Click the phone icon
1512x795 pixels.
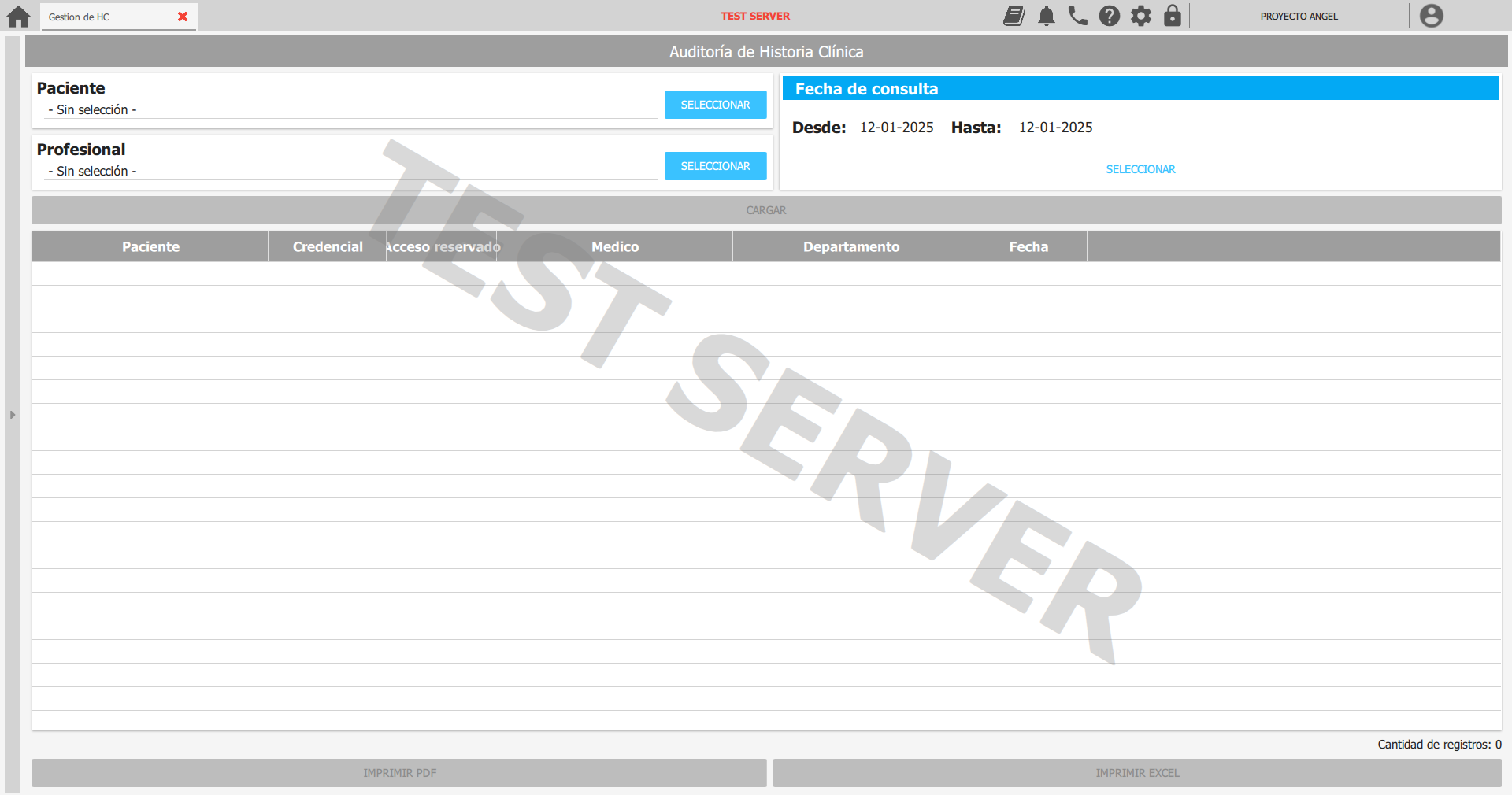click(x=1077, y=16)
